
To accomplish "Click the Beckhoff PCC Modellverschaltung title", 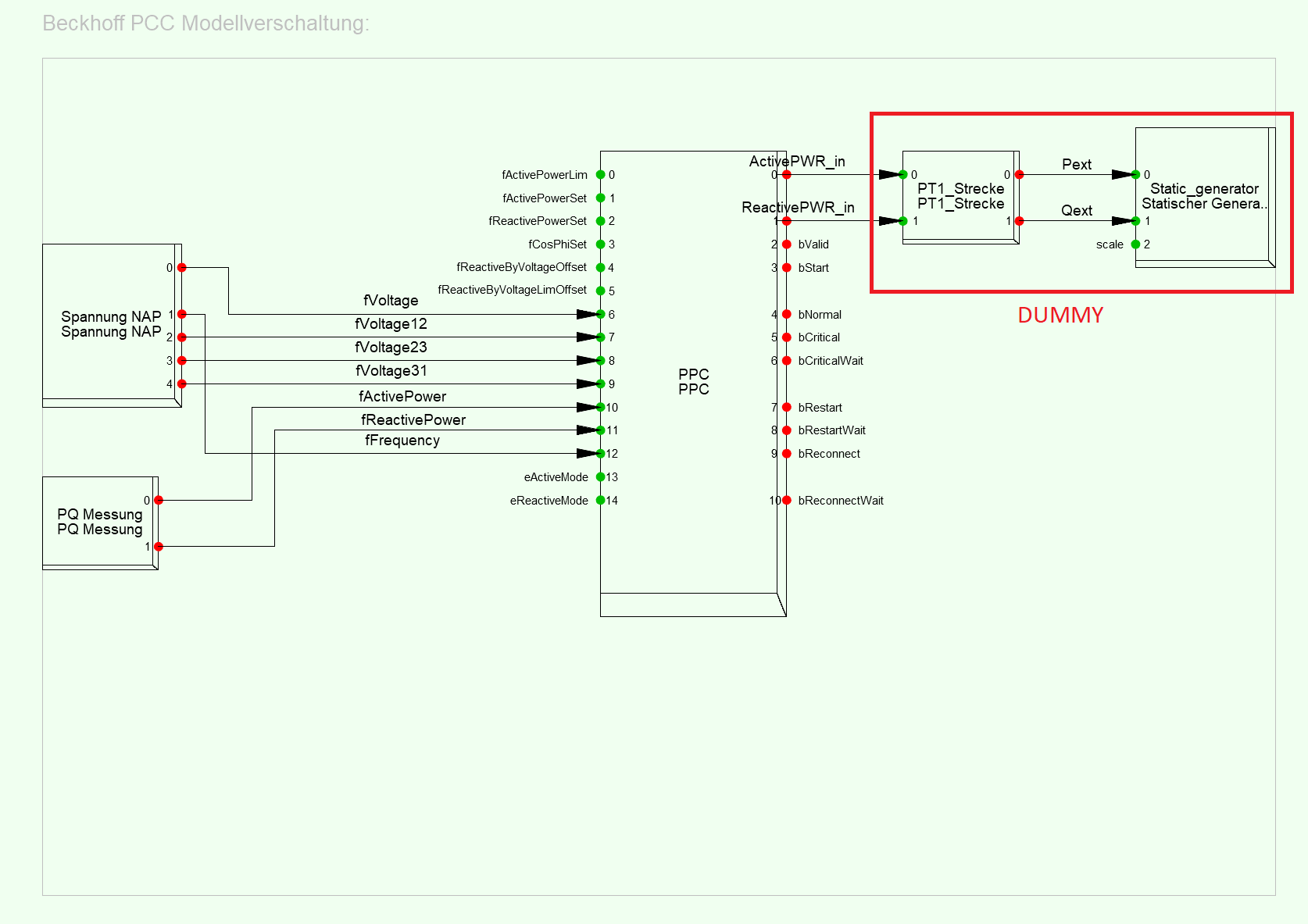I will (205, 23).
